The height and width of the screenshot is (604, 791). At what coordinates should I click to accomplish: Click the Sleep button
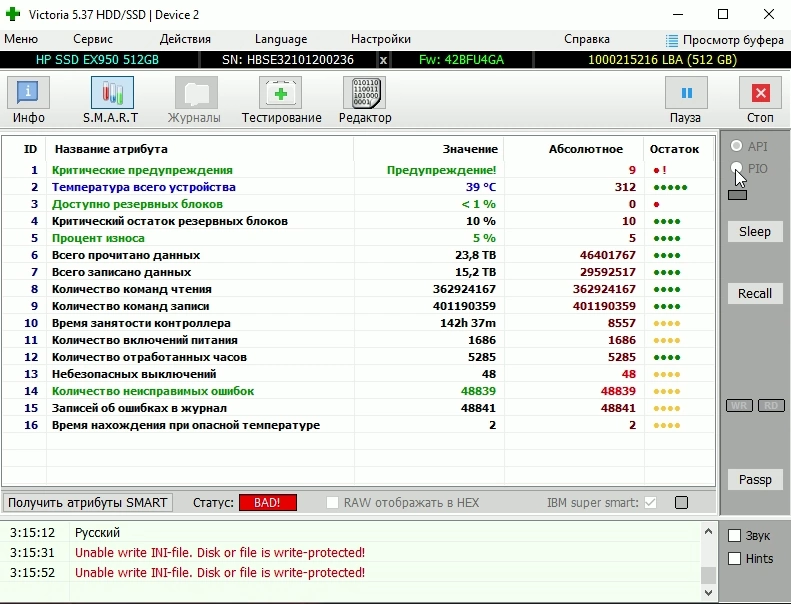coord(755,231)
